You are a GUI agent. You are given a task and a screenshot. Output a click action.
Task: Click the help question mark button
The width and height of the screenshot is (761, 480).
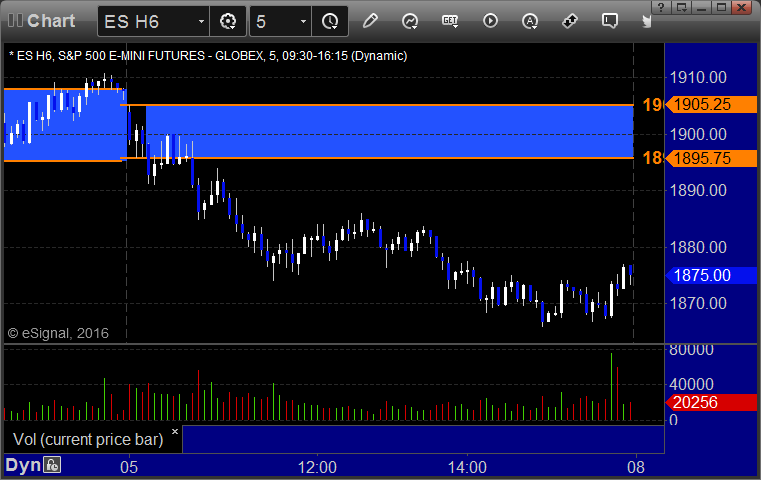661,7
